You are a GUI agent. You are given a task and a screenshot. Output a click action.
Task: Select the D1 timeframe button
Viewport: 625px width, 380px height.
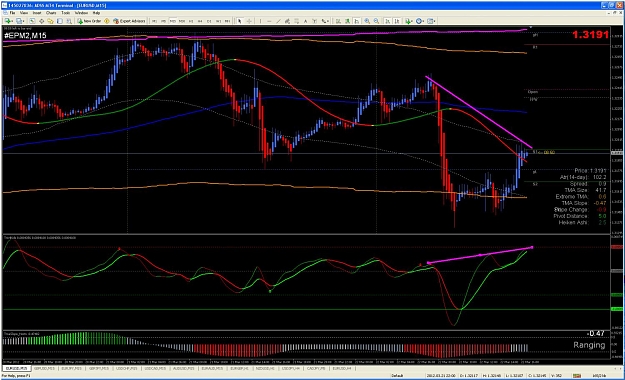[209, 21]
